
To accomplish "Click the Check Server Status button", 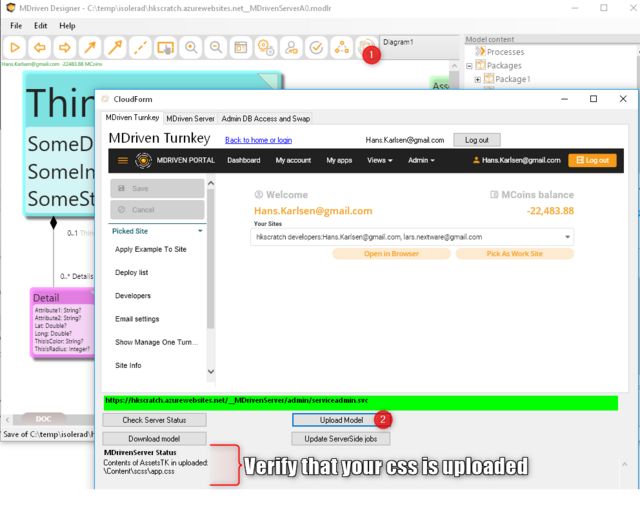I will click(x=154, y=420).
